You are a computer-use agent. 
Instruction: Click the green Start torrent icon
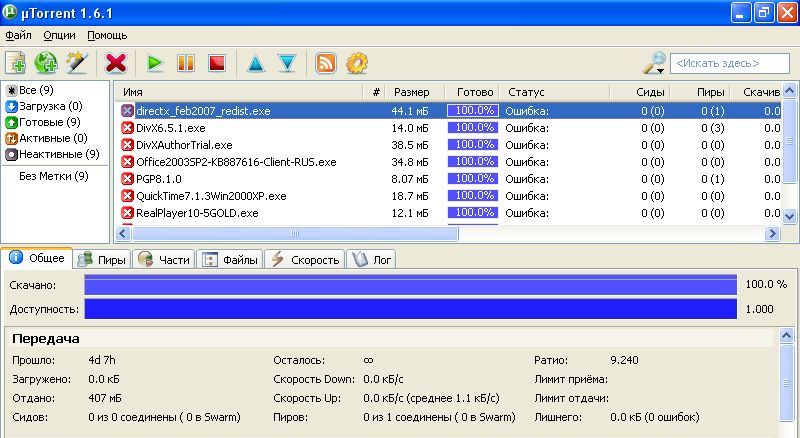click(x=155, y=63)
